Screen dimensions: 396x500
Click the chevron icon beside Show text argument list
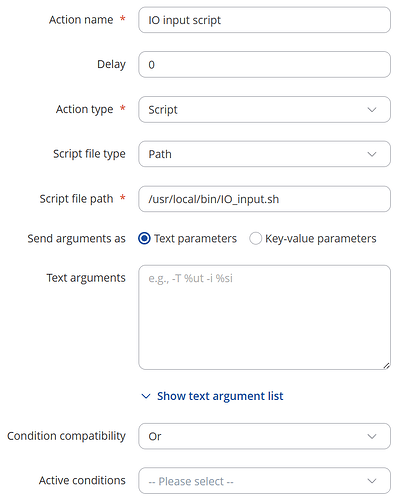click(x=146, y=396)
